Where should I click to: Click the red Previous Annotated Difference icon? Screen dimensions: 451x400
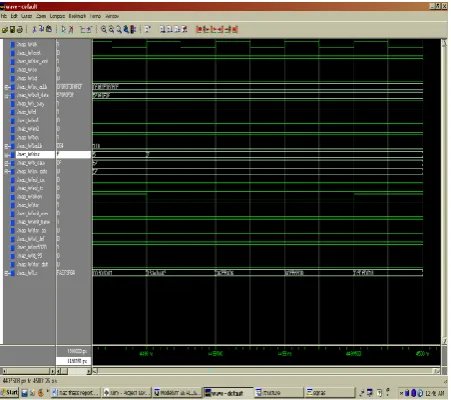click(206, 30)
